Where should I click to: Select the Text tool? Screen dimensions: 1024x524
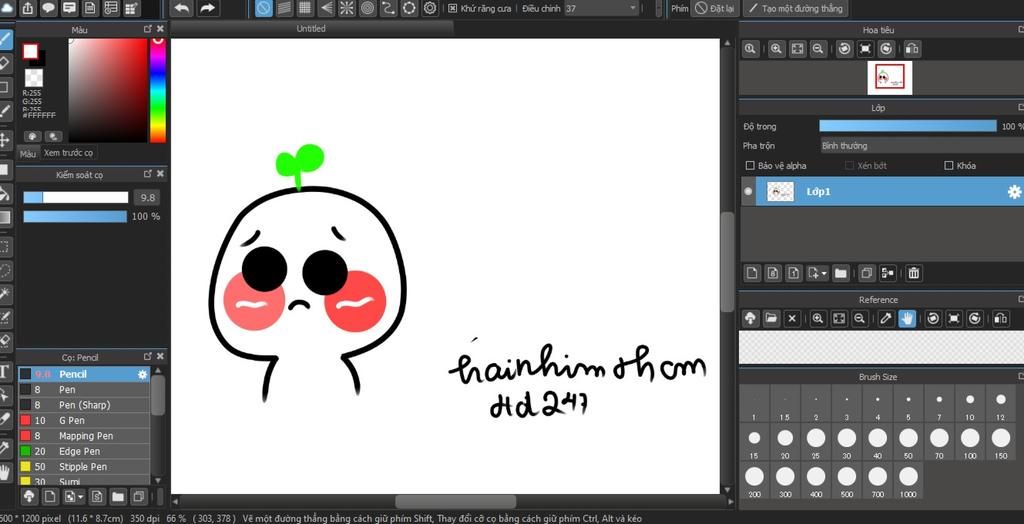tap(5, 372)
